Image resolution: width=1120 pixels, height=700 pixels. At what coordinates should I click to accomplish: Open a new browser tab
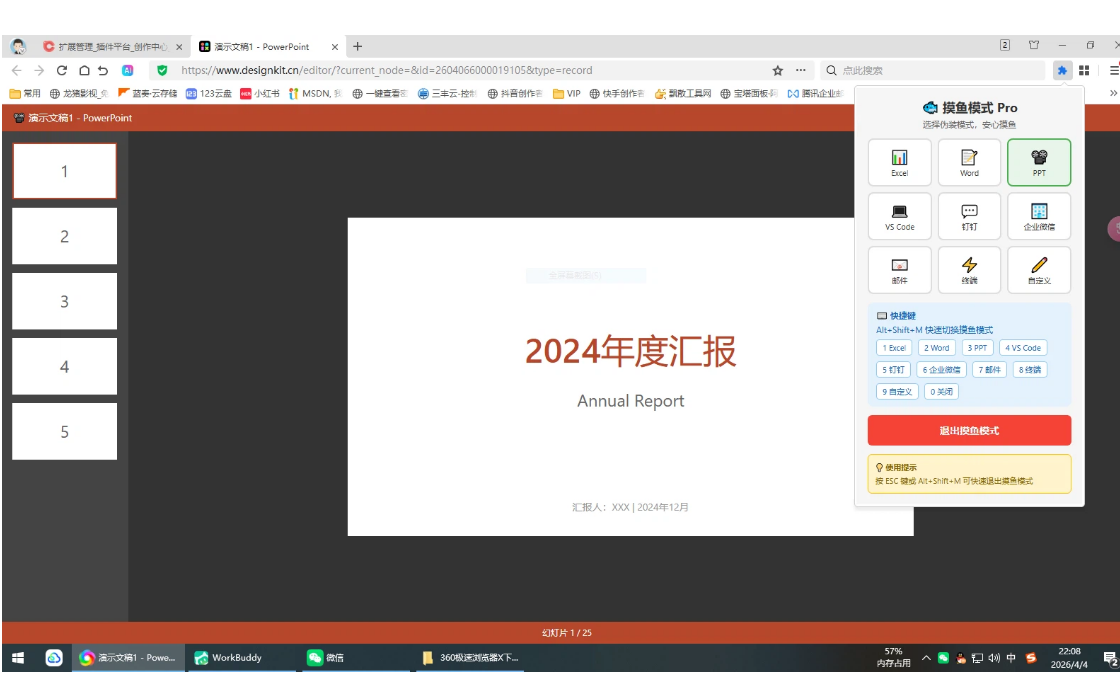(358, 46)
